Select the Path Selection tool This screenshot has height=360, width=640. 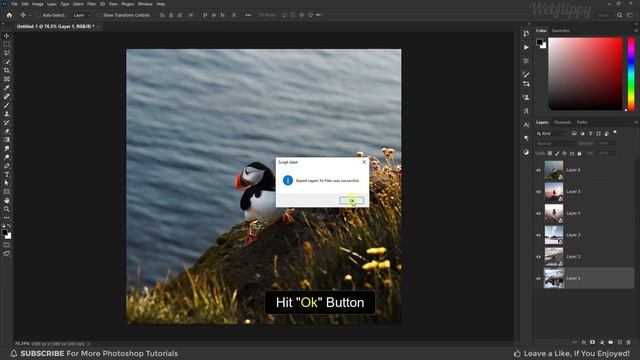[x=7, y=183]
